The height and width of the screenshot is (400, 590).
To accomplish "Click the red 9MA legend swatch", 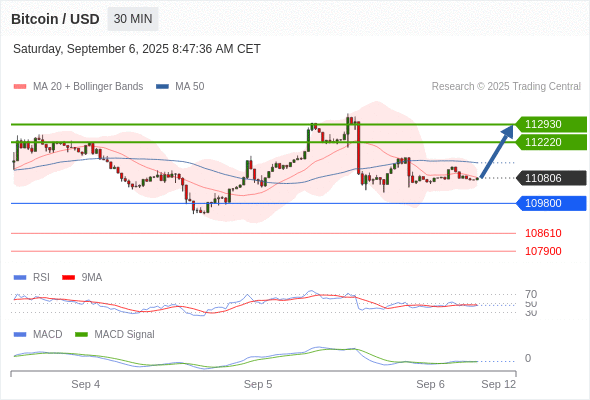I will (68, 278).
